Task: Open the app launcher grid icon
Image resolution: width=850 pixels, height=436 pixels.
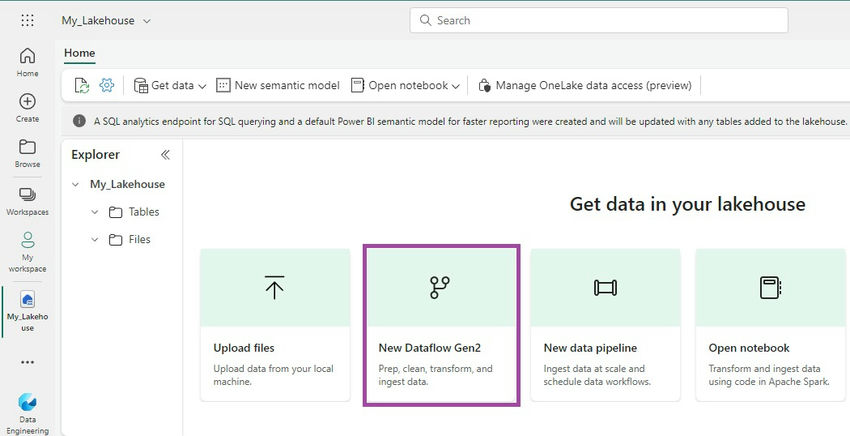Action: (x=27, y=21)
